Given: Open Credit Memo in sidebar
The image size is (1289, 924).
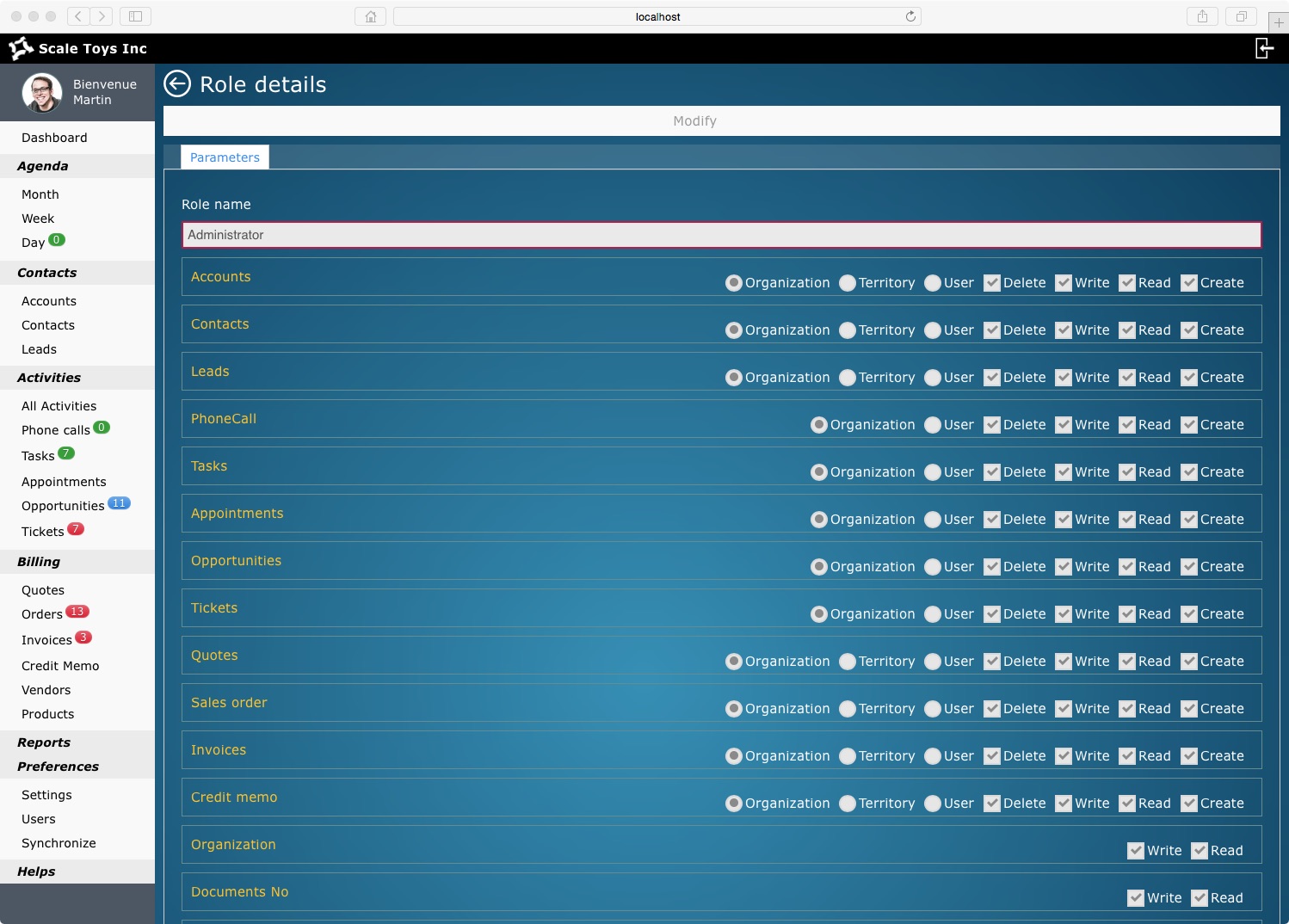Looking at the screenshot, I should coord(60,666).
